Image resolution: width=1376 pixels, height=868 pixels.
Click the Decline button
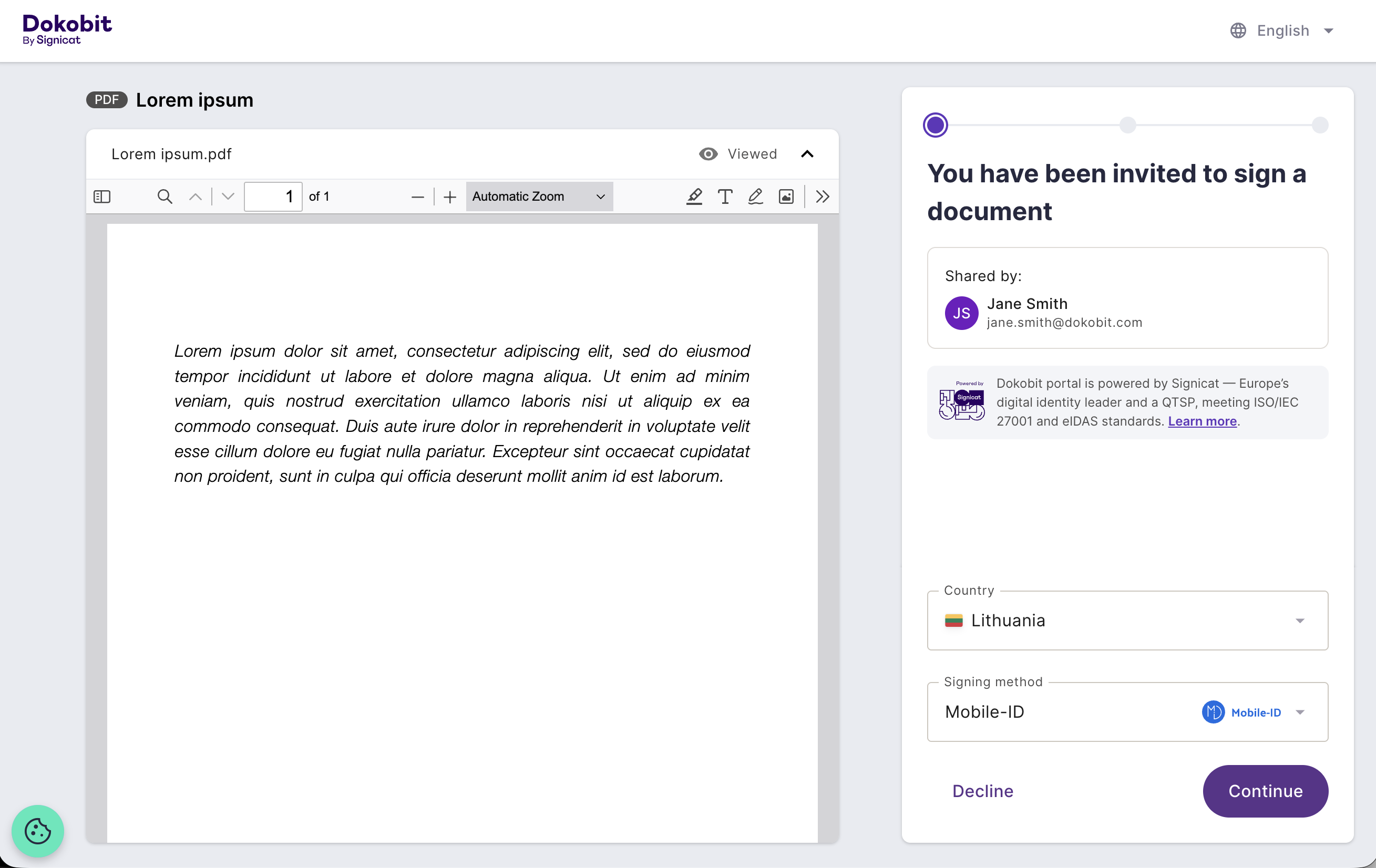click(x=982, y=791)
